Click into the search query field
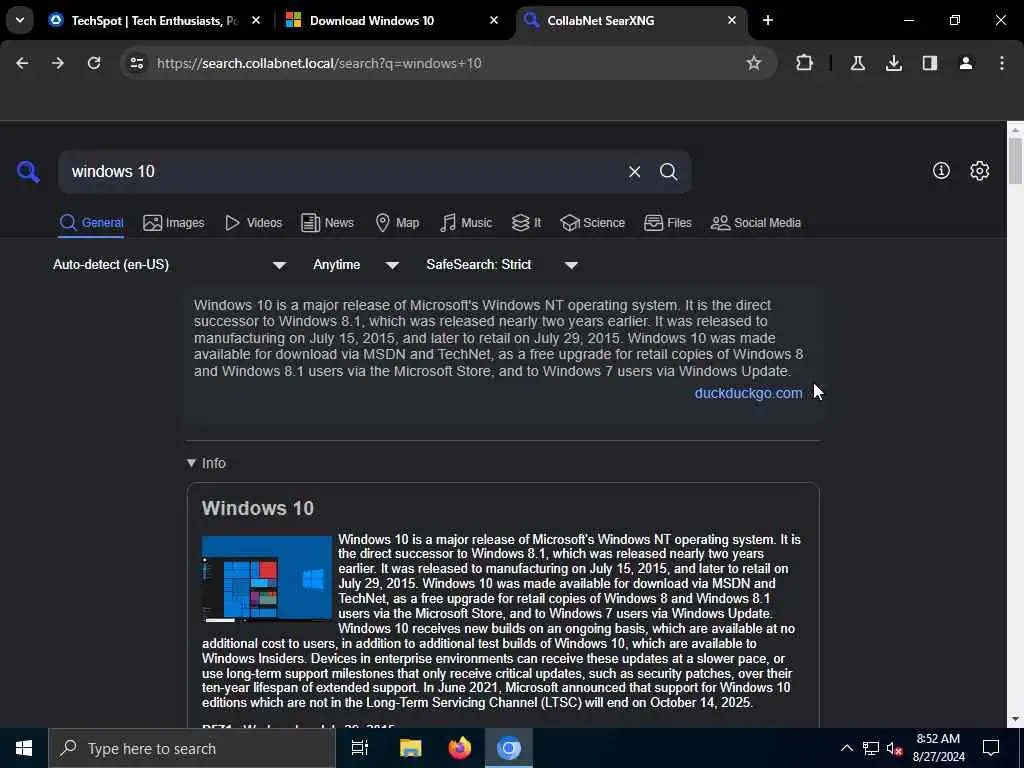1024x768 pixels. [346, 172]
